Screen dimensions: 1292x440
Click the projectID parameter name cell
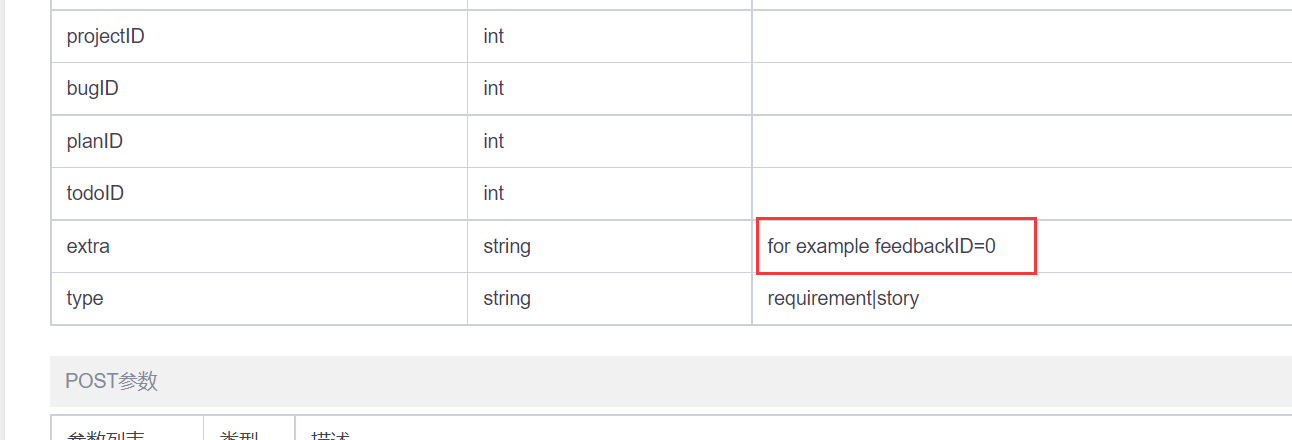click(x=106, y=37)
